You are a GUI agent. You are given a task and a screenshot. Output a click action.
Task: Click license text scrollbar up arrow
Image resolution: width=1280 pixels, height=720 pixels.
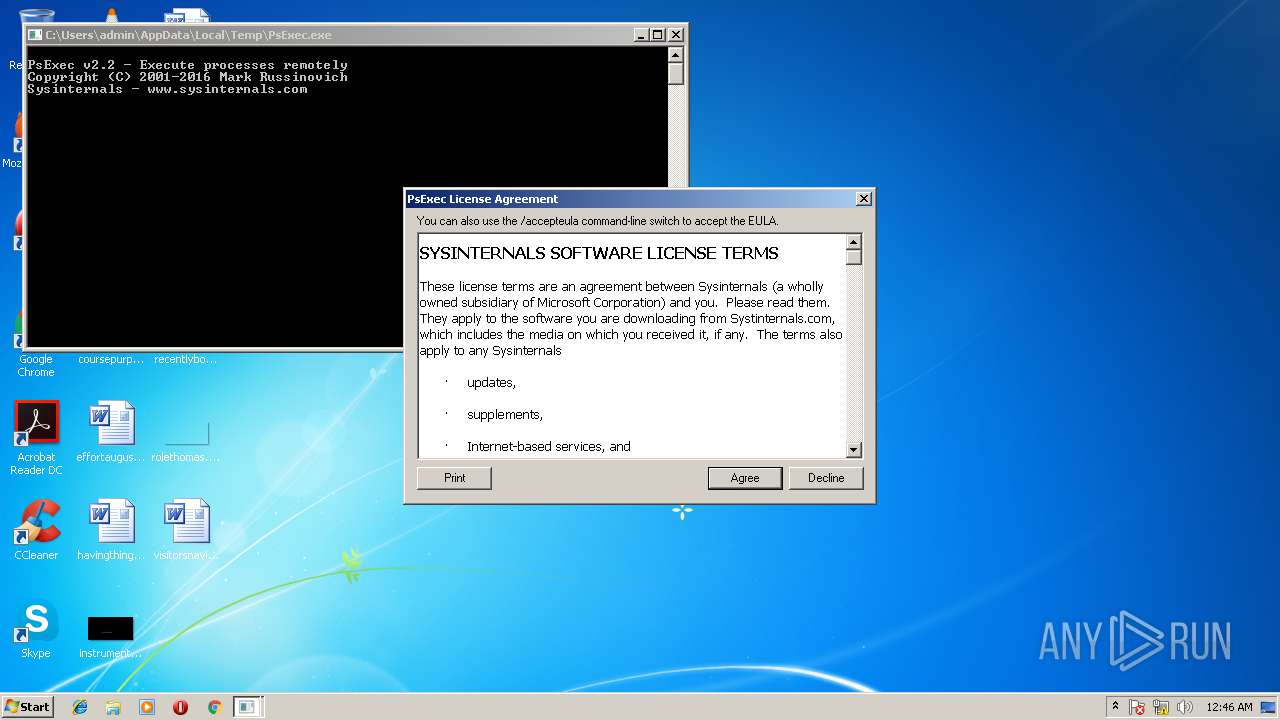[854, 241]
